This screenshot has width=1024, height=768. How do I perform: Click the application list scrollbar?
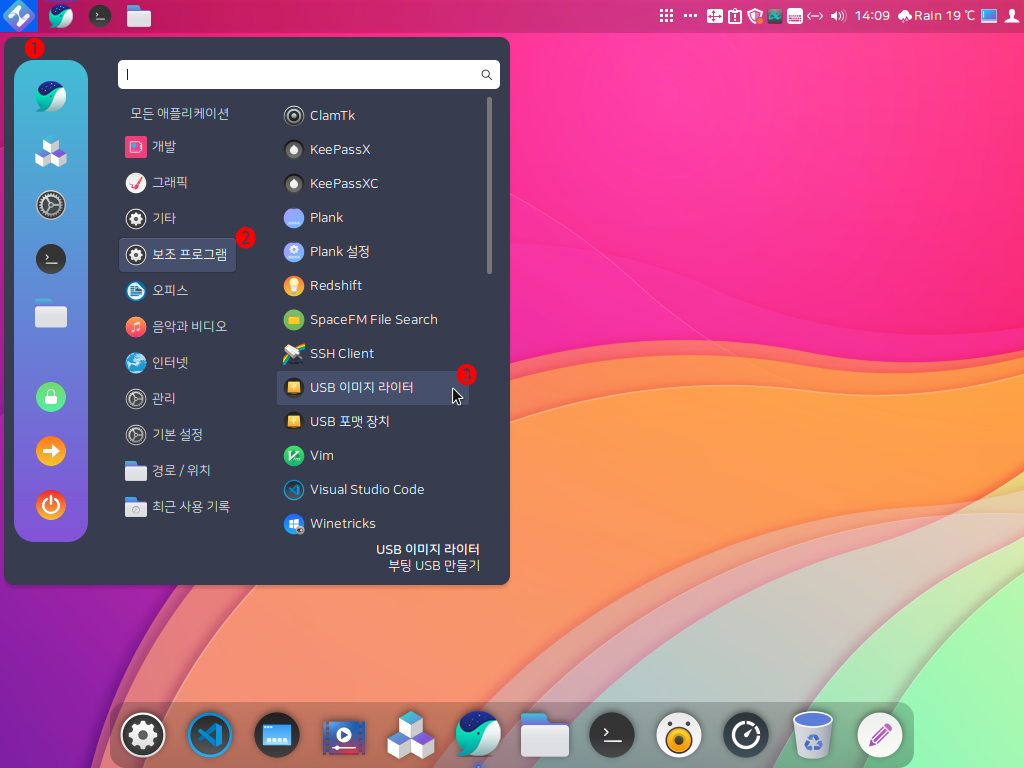coord(489,185)
